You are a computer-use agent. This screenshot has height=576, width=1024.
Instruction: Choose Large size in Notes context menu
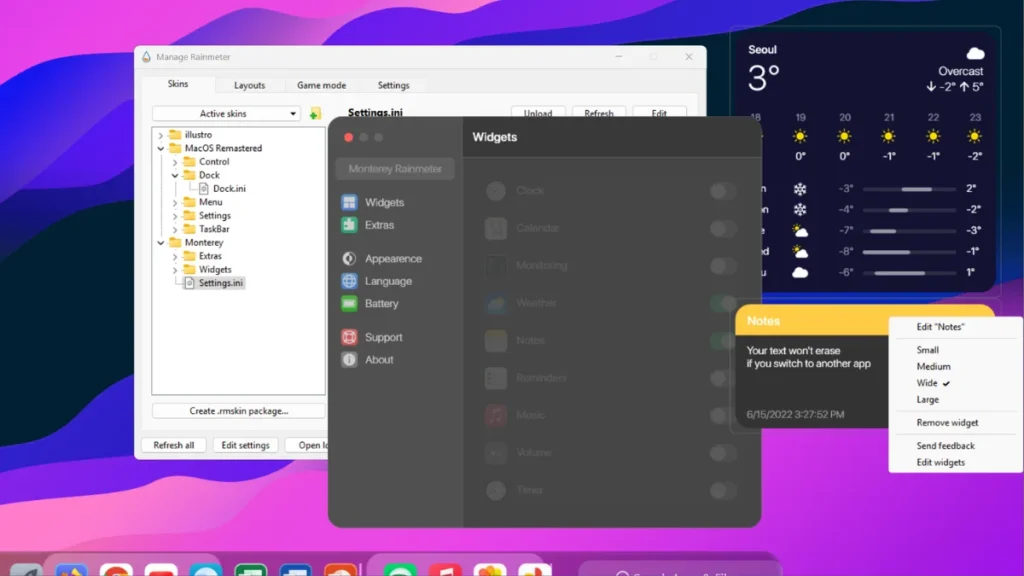[927, 400]
